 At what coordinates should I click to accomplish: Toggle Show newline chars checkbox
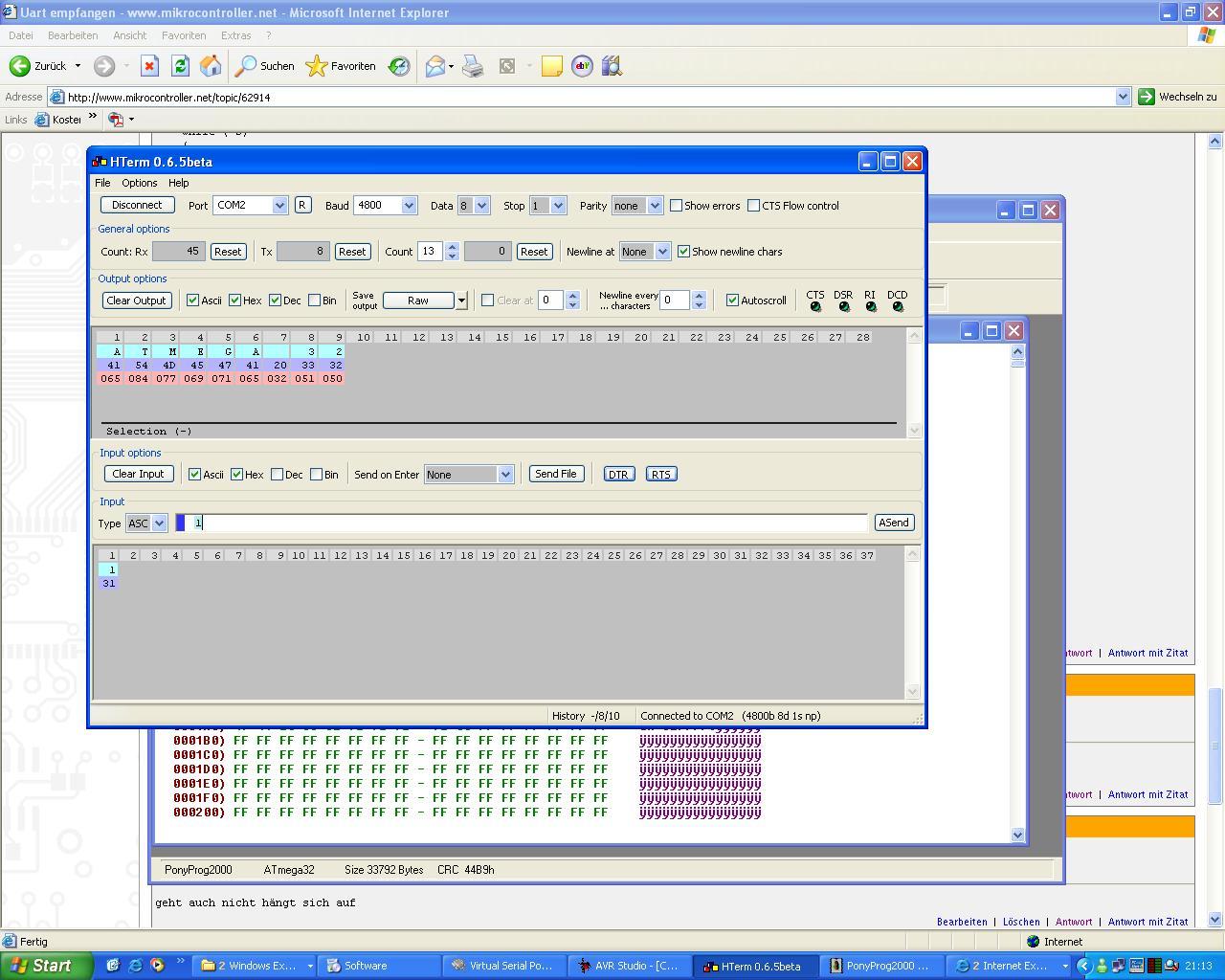684,252
